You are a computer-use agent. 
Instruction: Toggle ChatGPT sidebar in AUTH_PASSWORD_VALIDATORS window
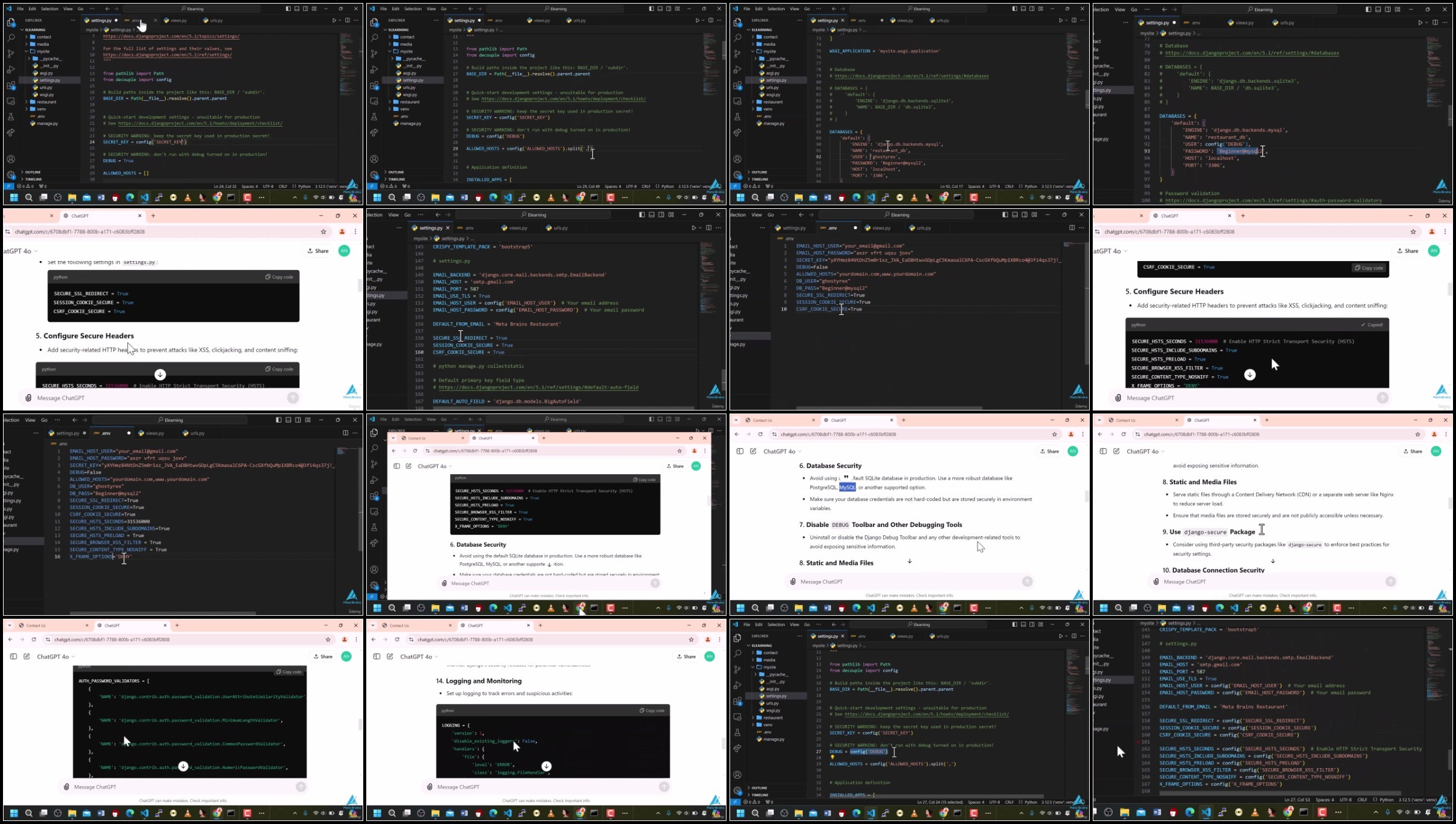click(x=13, y=657)
